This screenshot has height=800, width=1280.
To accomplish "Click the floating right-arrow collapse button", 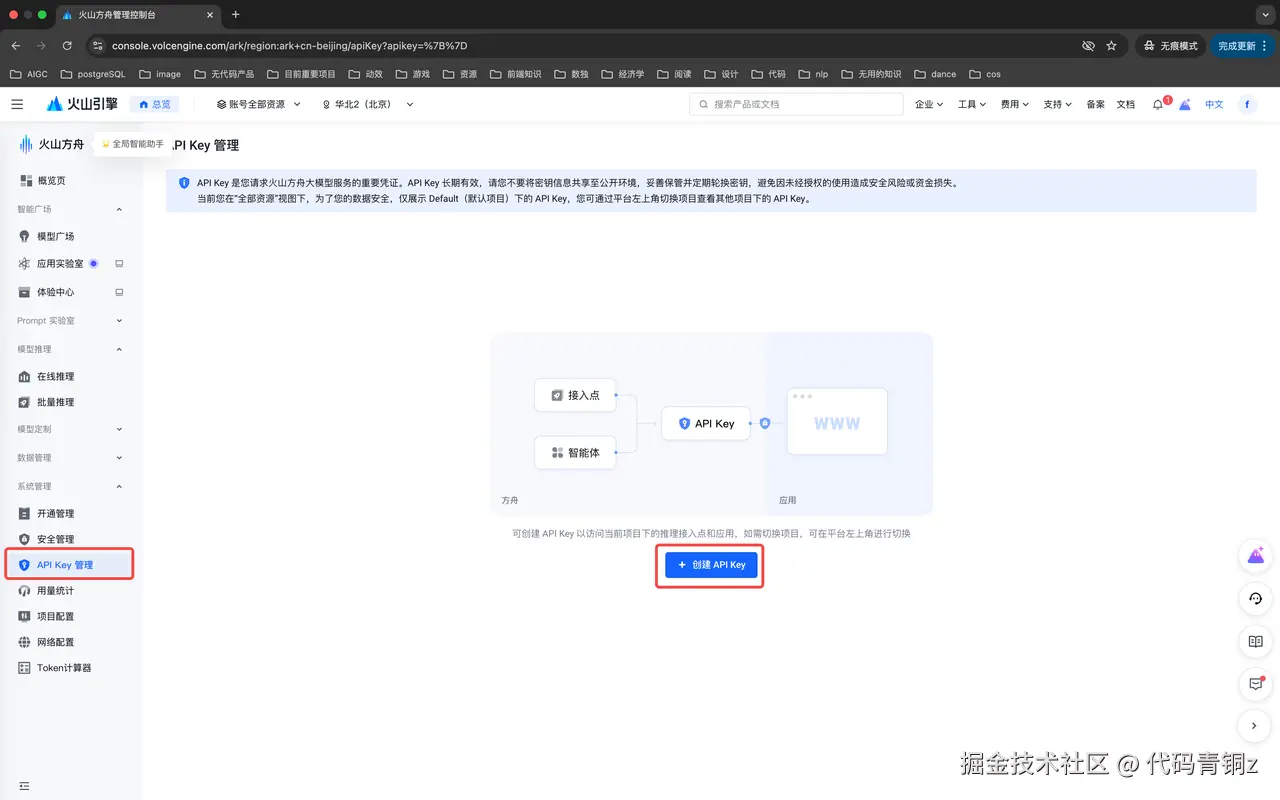I will click(x=1256, y=726).
